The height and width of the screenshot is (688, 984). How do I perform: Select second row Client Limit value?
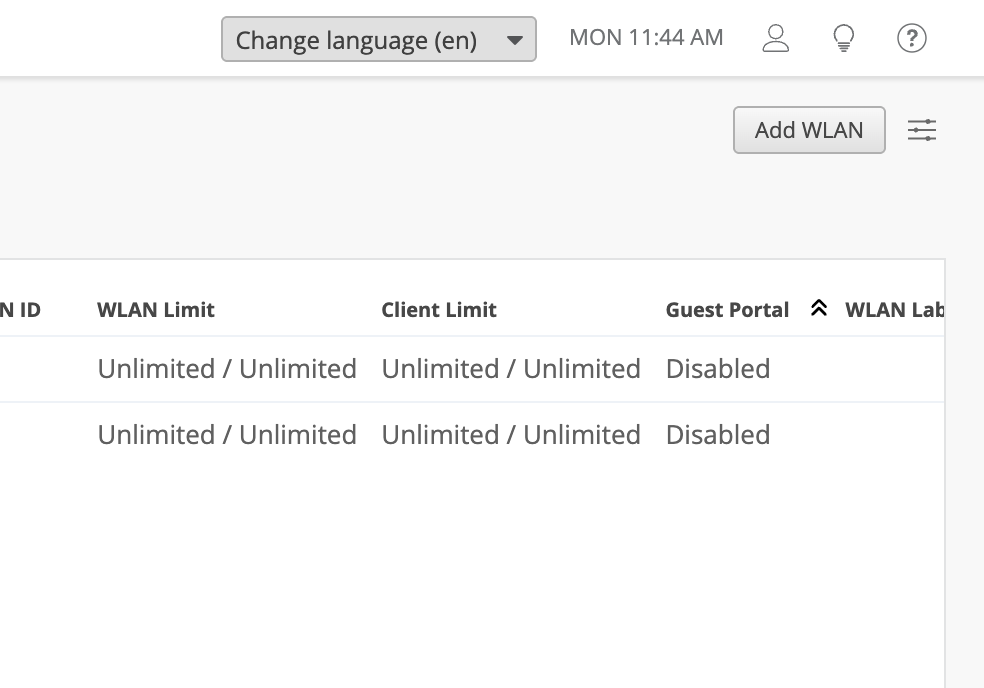coord(511,434)
